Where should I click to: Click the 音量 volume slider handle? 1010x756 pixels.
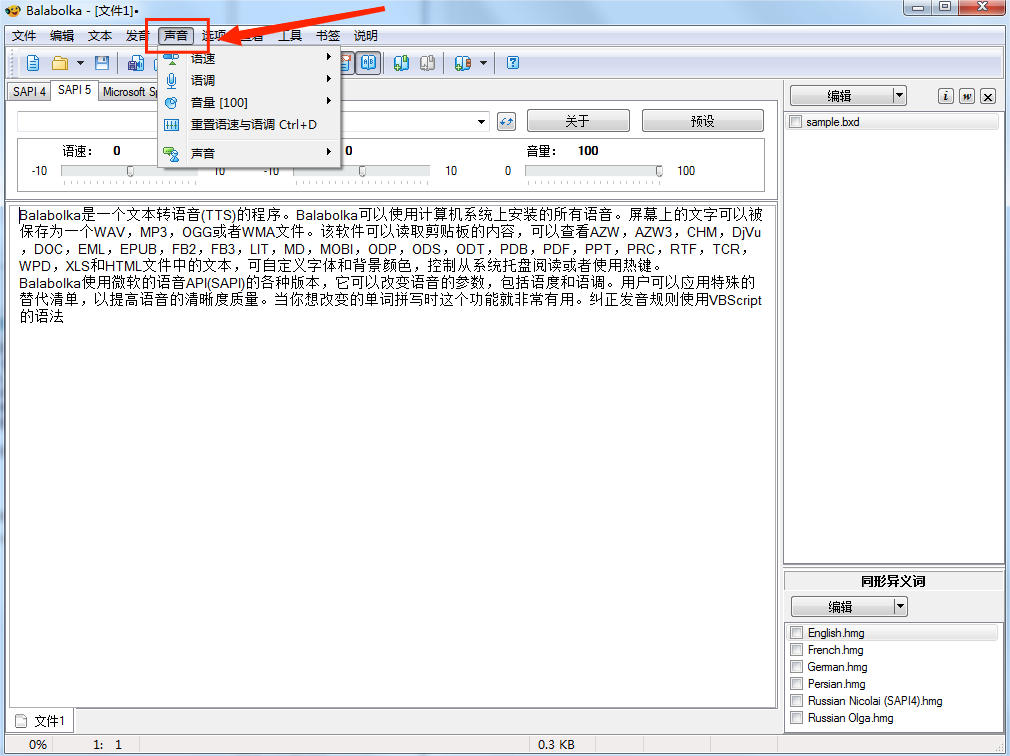[659, 171]
